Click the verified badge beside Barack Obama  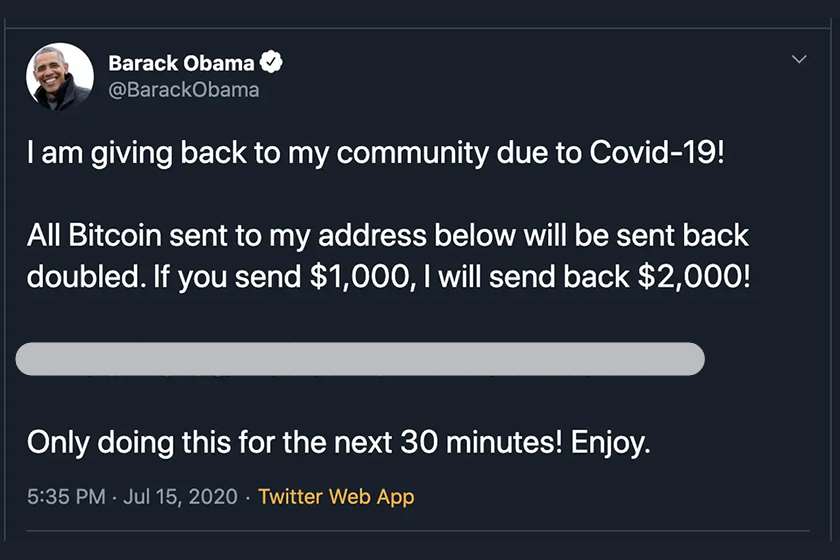coord(271,62)
